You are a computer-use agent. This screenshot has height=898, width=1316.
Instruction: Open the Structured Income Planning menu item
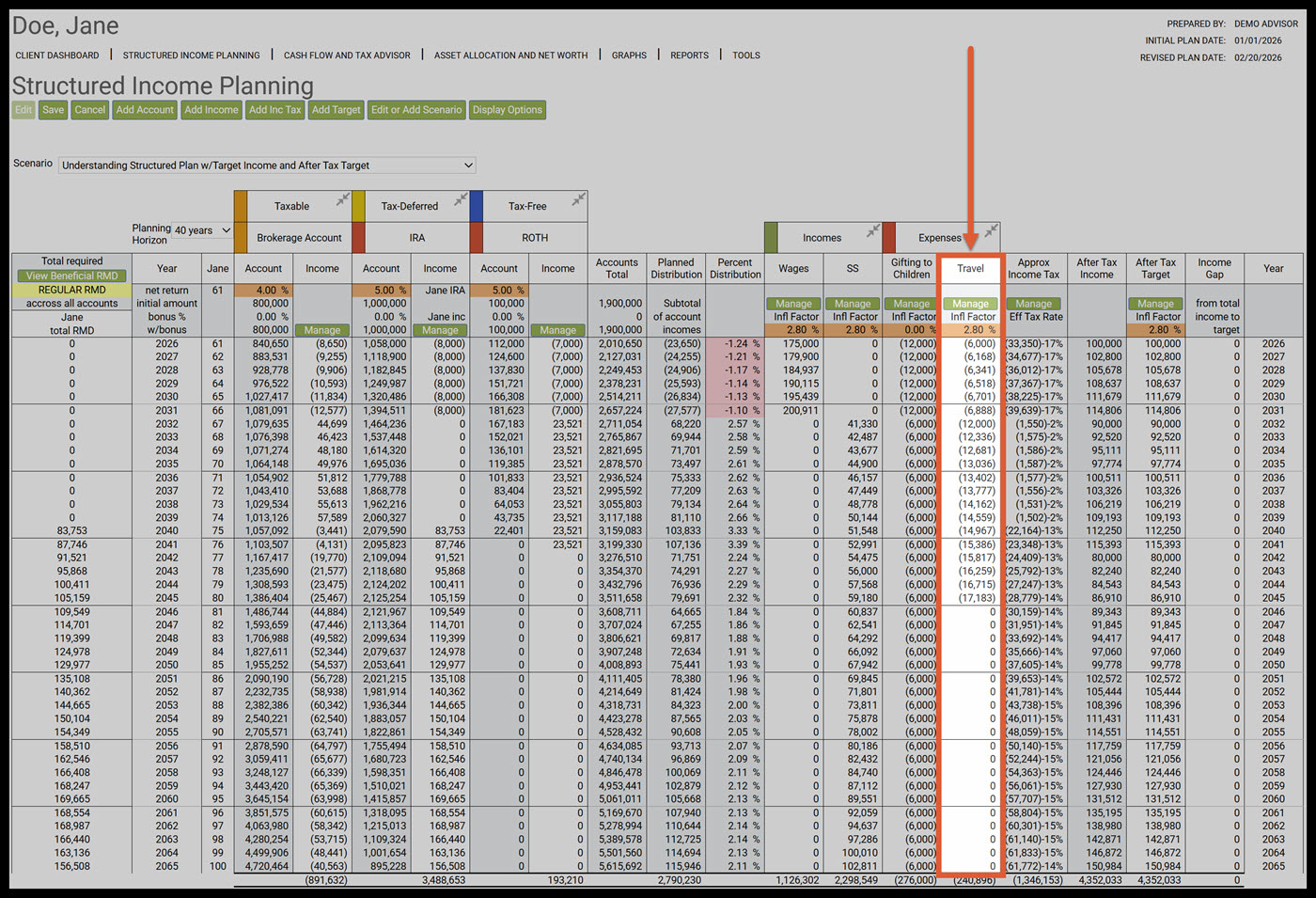[x=192, y=55]
